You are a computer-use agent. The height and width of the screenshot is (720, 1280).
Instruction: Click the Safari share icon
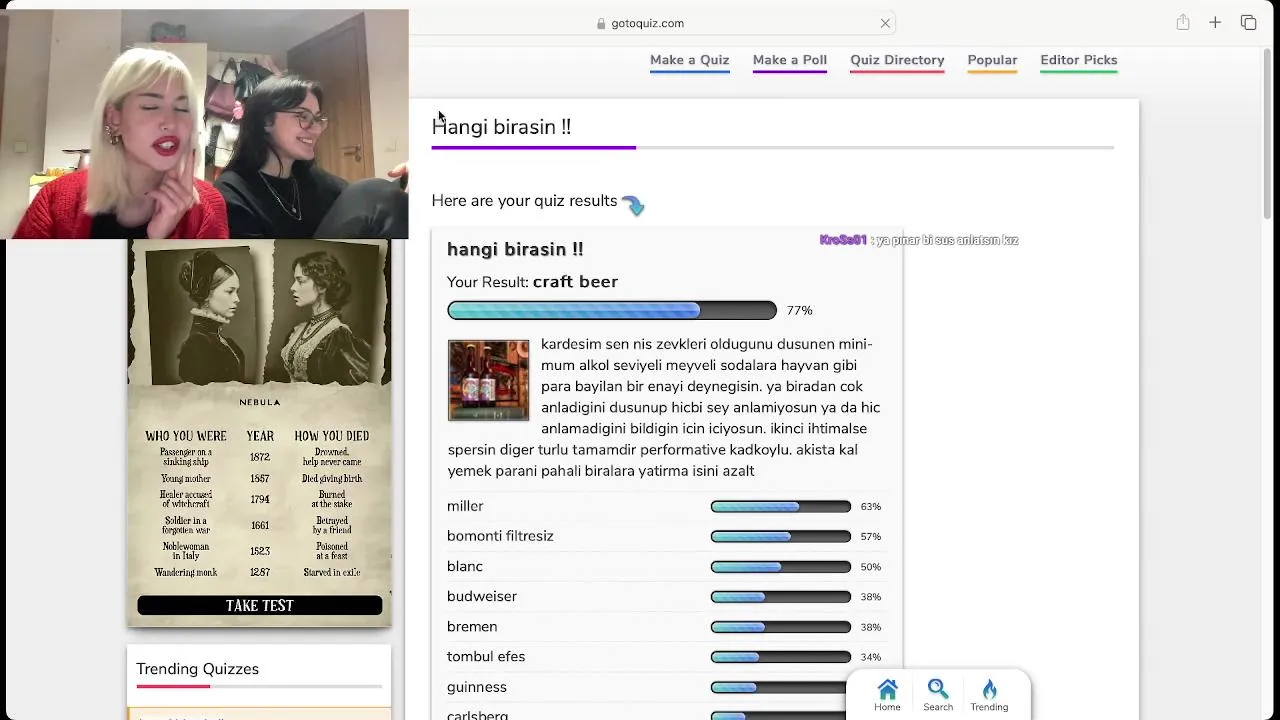pyautogui.click(x=1183, y=22)
